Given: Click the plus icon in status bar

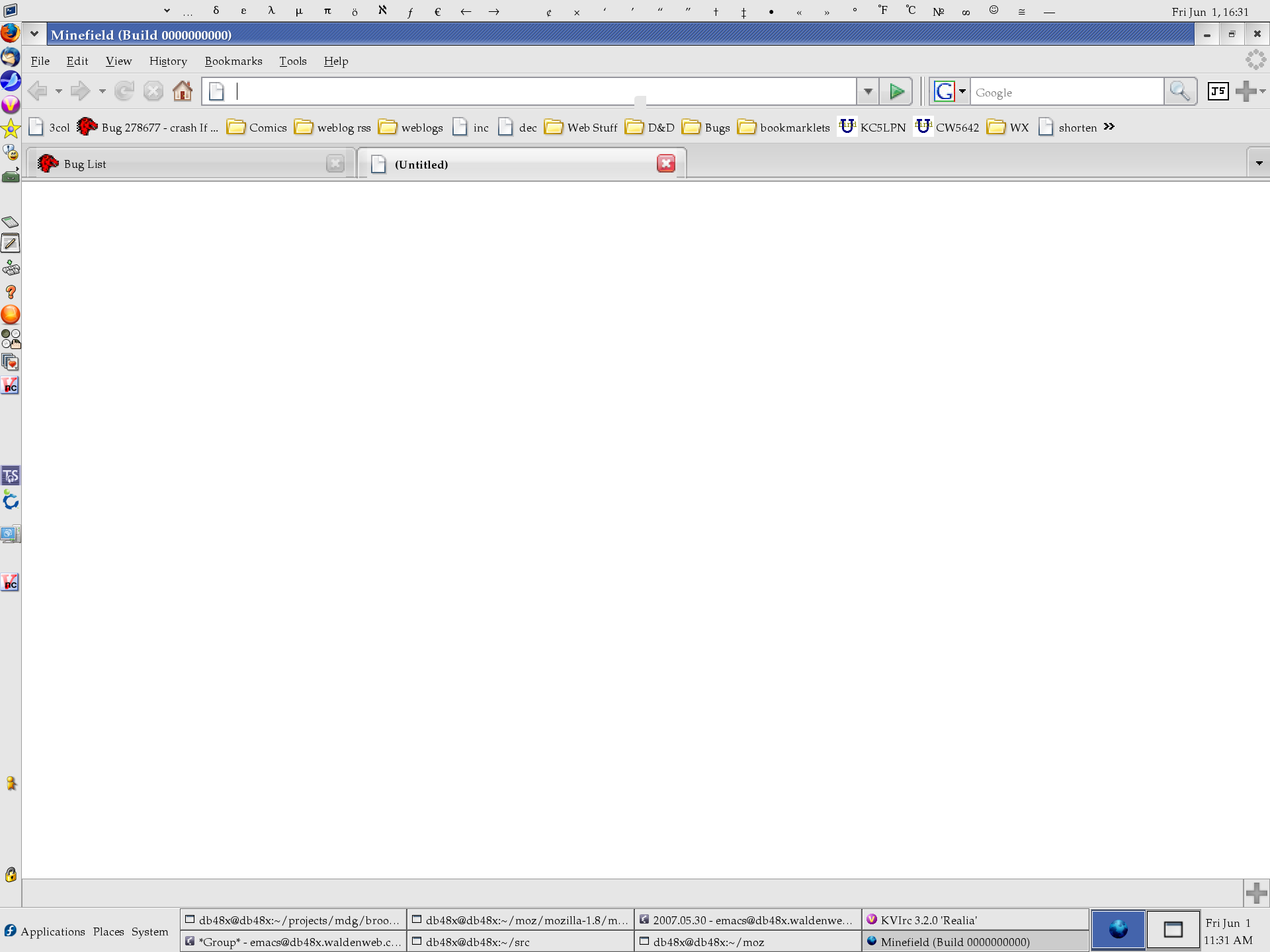Looking at the screenshot, I should pyautogui.click(x=1256, y=893).
